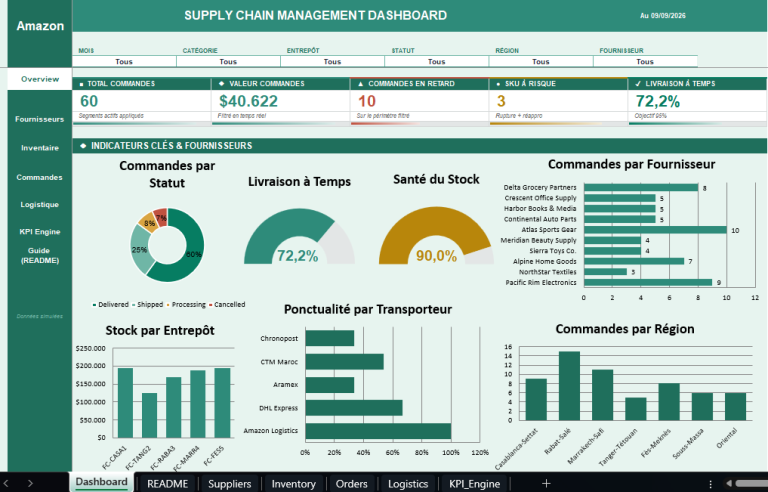This screenshot has height=492, width=768.
Task: Switch to the Inventory sheet tab
Action: [x=293, y=484]
